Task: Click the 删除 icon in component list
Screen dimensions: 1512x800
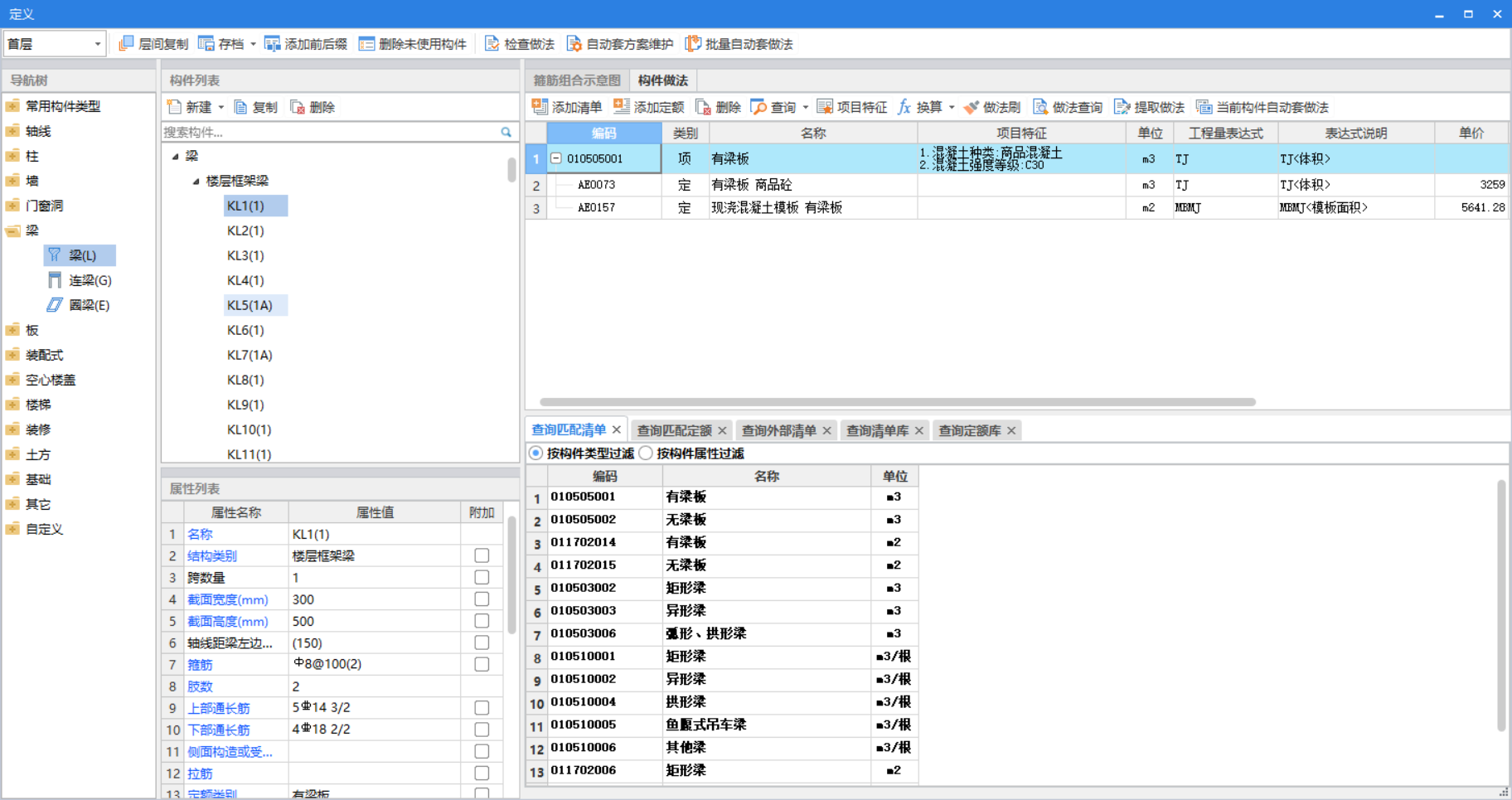Action: [x=297, y=107]
